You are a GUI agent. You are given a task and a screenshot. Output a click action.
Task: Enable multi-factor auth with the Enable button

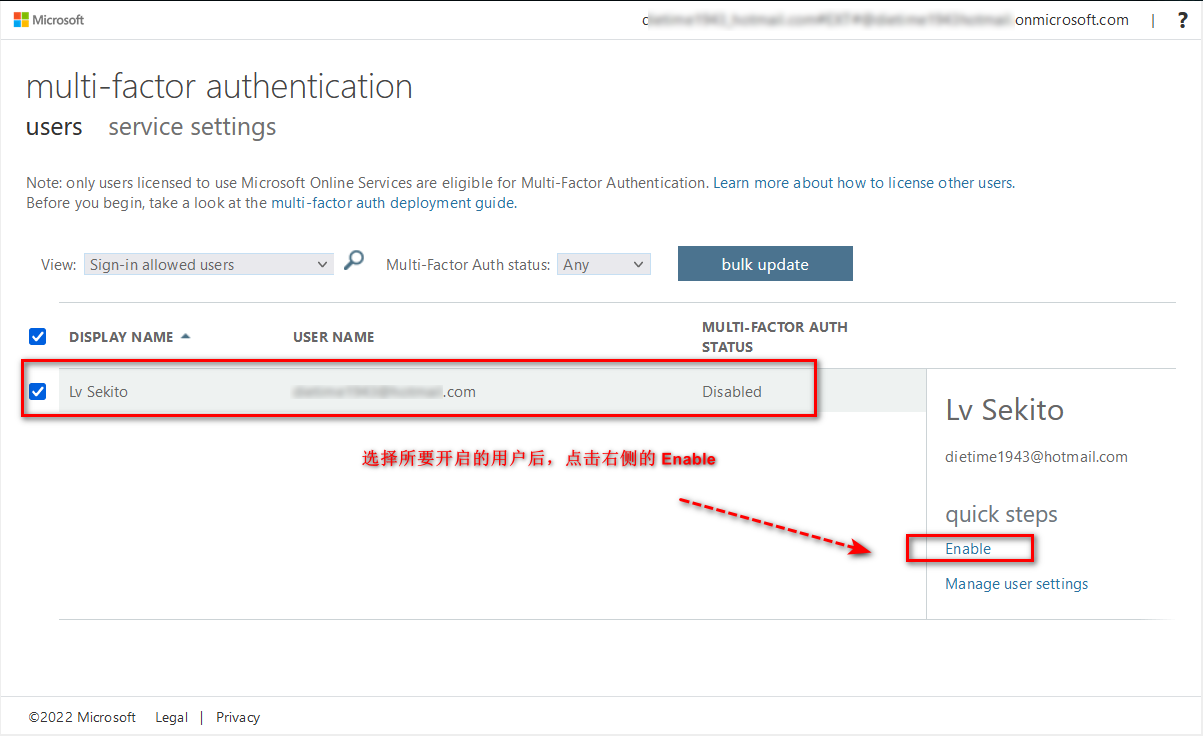click(x=969, y=548)
